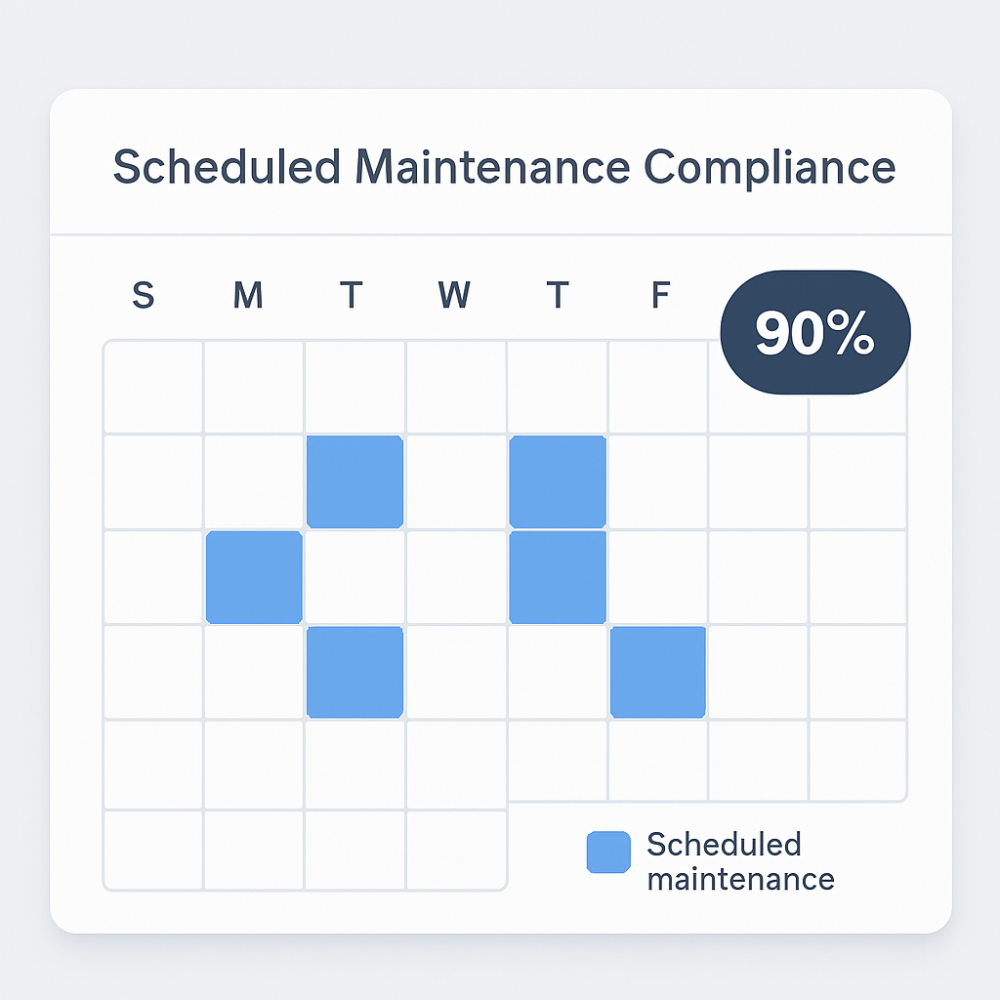Click the empty Sunday cell in first row

point(153,387)
